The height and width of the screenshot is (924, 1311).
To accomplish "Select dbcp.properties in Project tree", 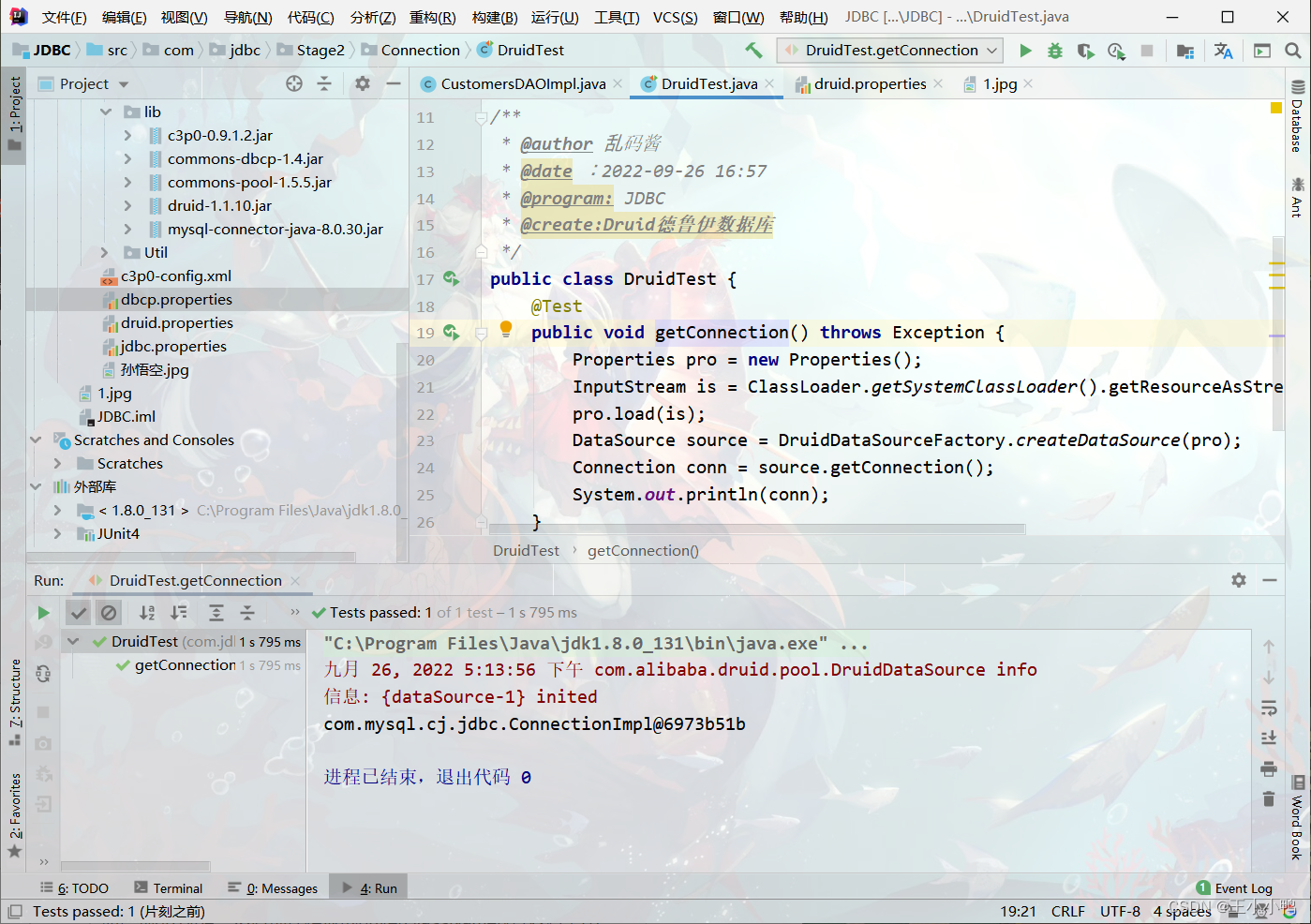I will [x=176, y=300].
